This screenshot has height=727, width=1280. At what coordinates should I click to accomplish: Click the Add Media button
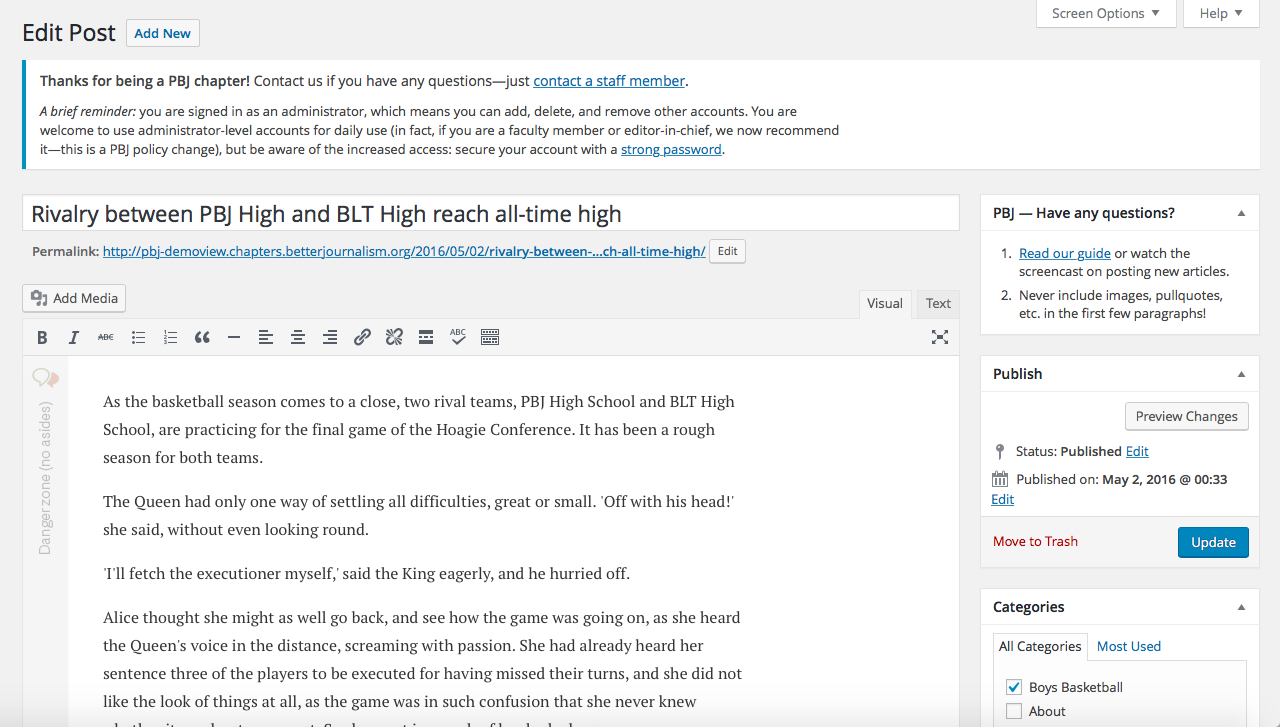(74, 298)
